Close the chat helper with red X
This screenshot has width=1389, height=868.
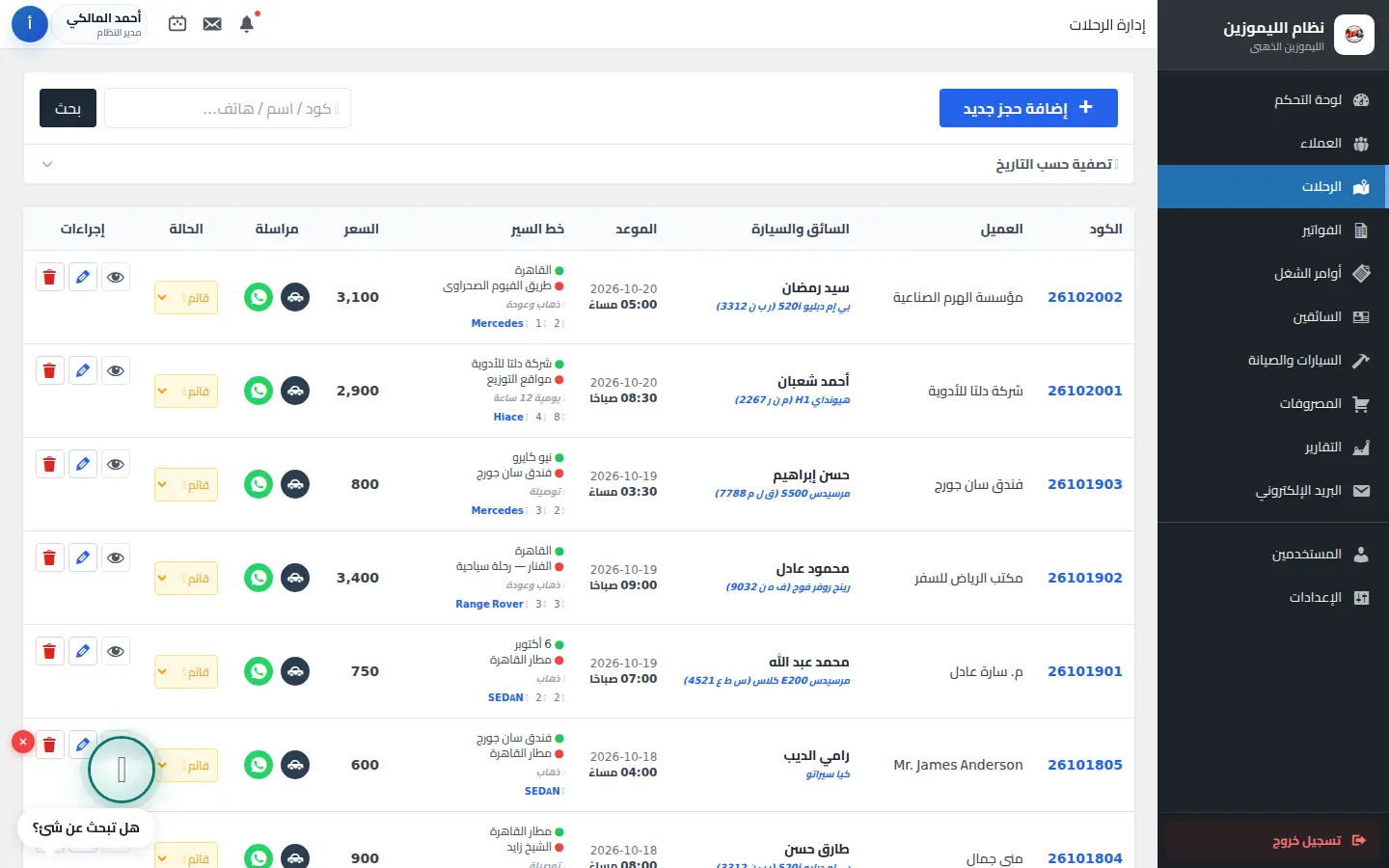(22, 742)
